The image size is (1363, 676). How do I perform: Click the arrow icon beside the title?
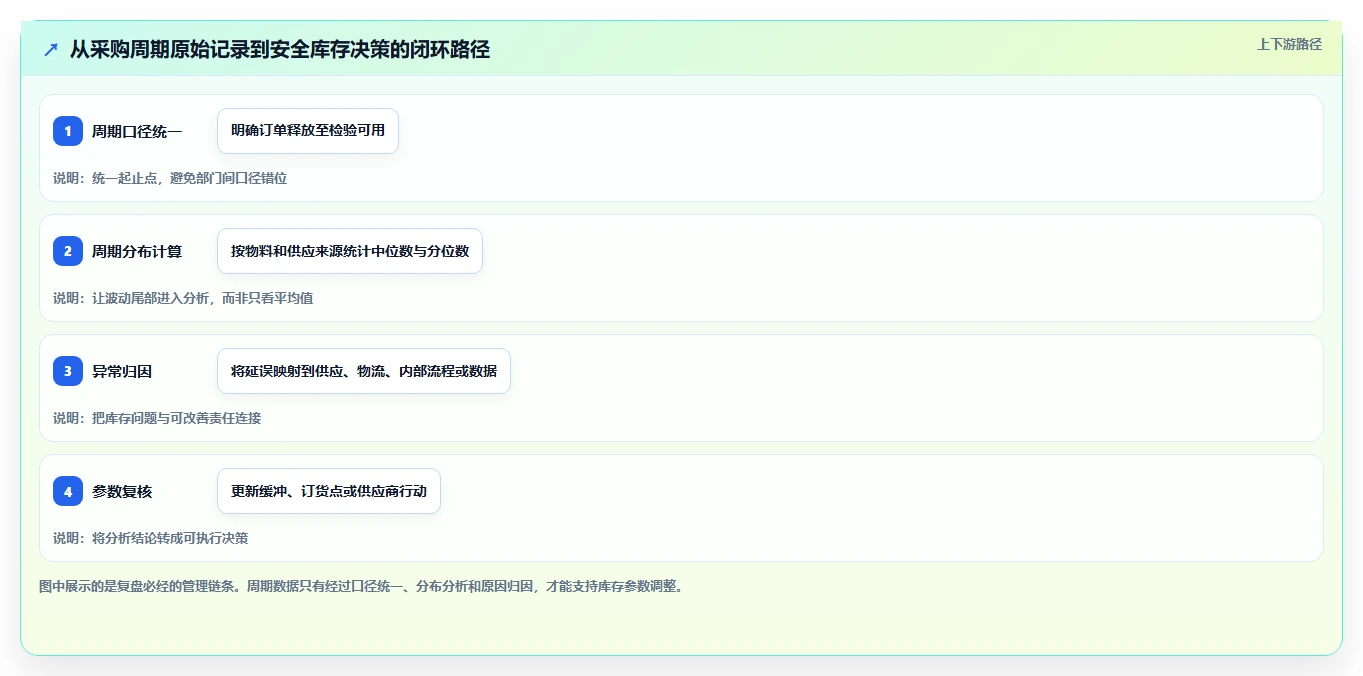point(51,49)
